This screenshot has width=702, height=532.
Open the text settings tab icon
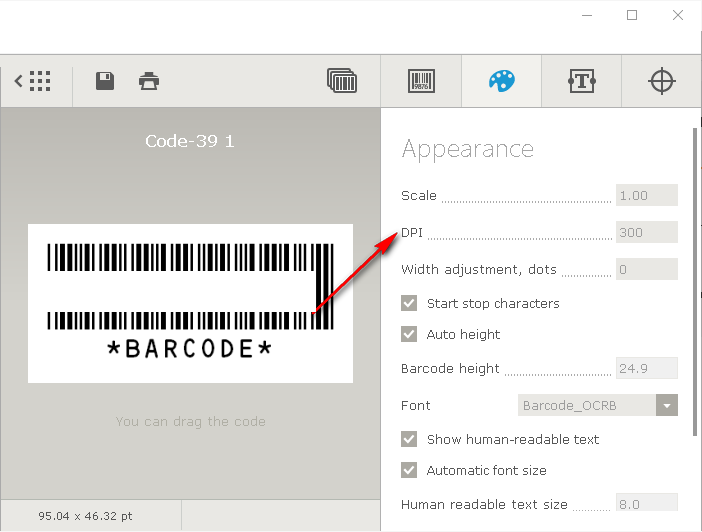(x=582, y=81)
